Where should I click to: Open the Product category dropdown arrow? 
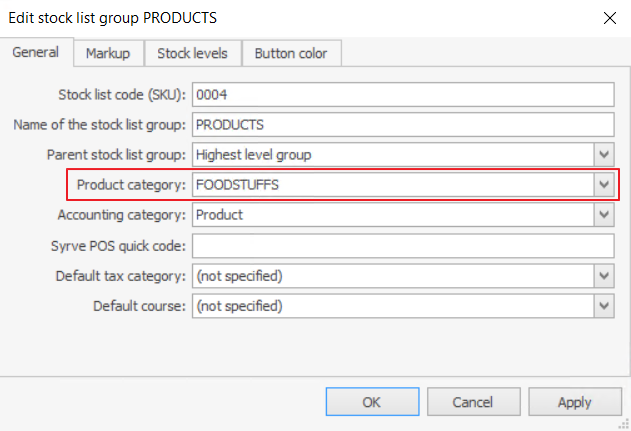click(603, 185)
